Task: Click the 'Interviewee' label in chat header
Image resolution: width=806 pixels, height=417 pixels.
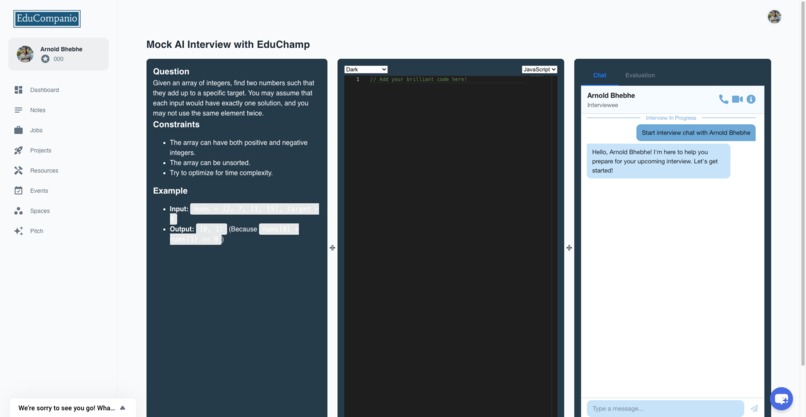Action: 603,105
